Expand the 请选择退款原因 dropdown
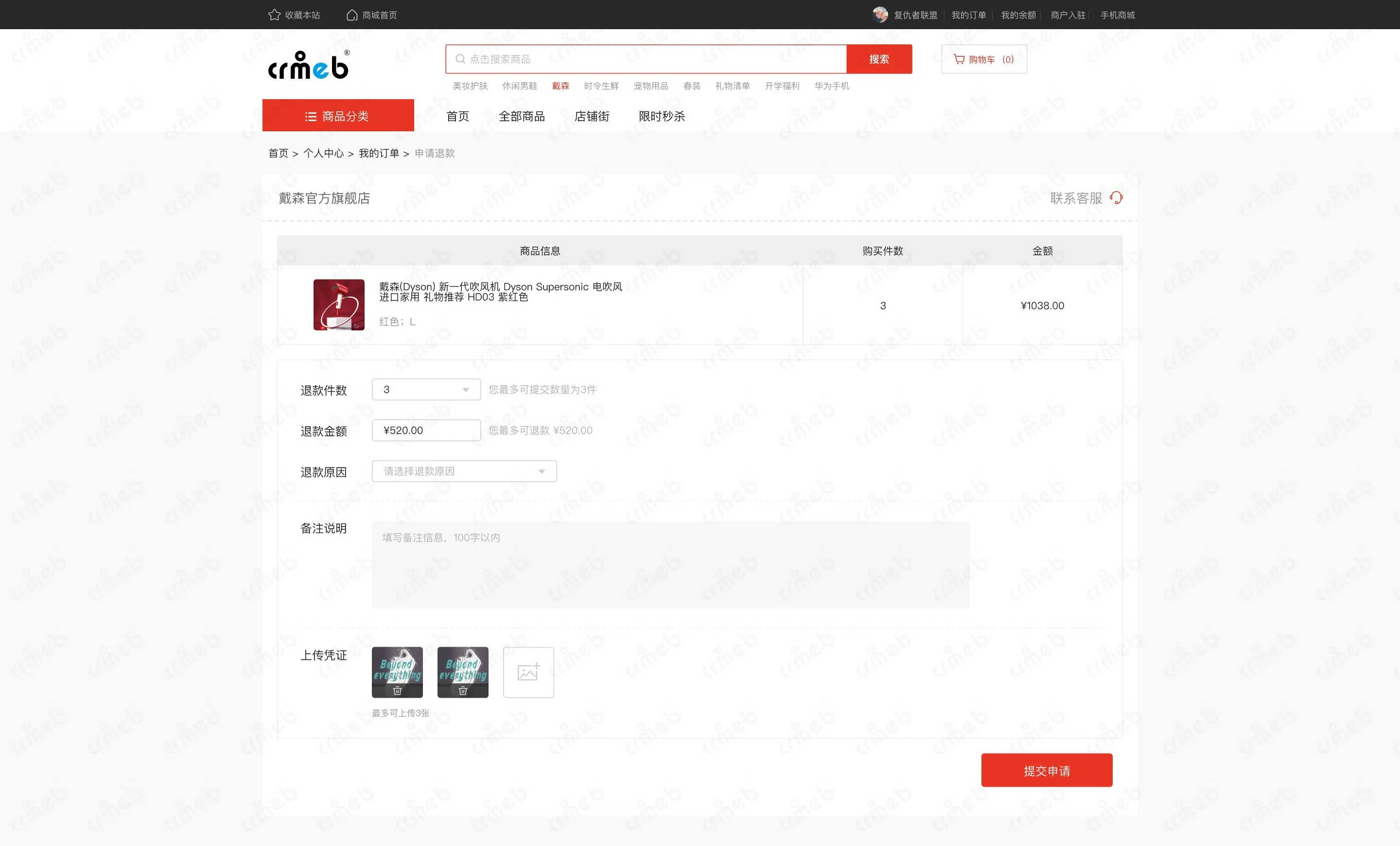Image resolution: width=1400 pixels, height=846 pixels. pos(464,471)
